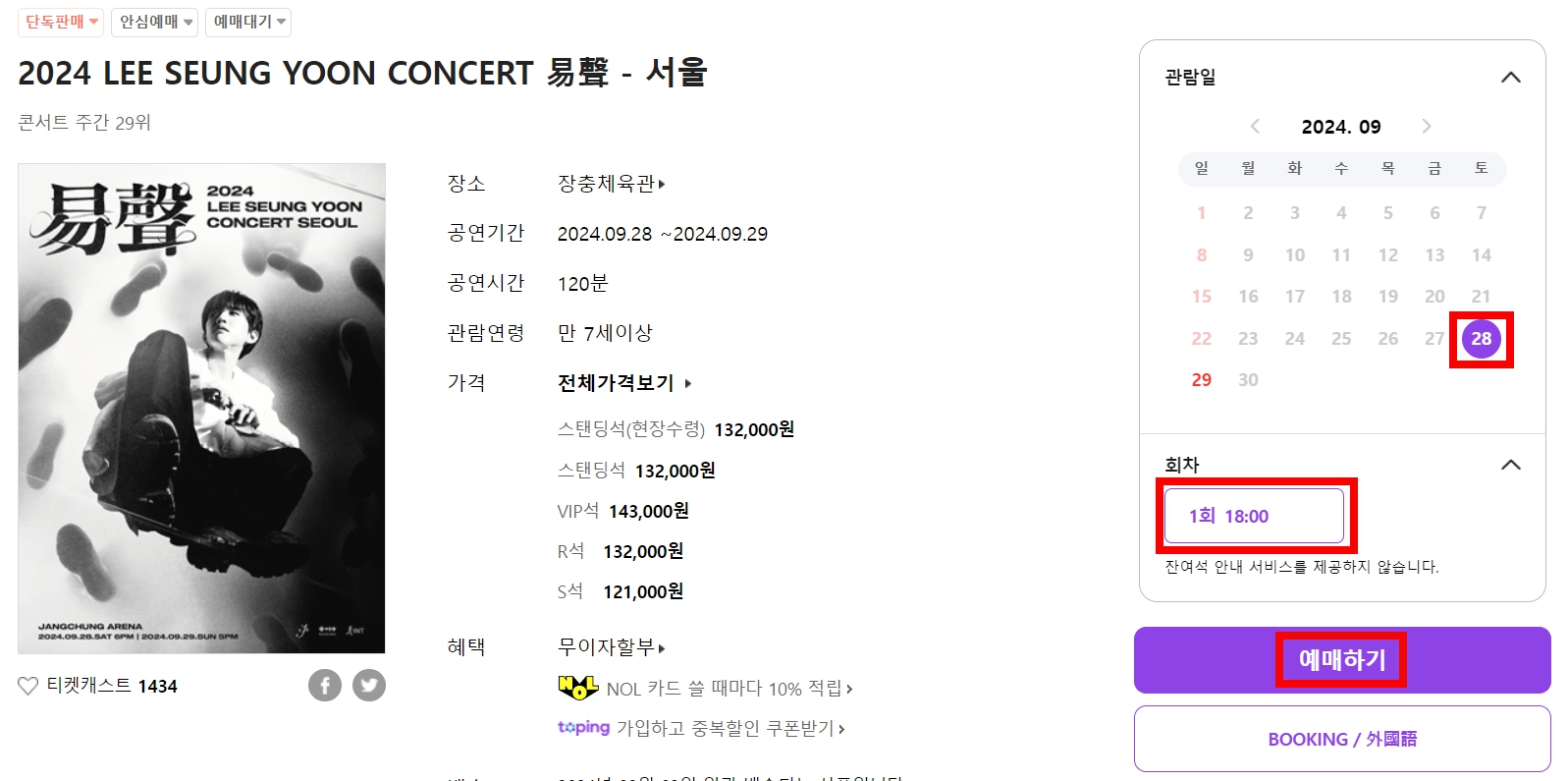Collapse the 회차 session section
The width and height of the screenshot is (1568, 781).
pyautogui.click(x=1509, y=463)
